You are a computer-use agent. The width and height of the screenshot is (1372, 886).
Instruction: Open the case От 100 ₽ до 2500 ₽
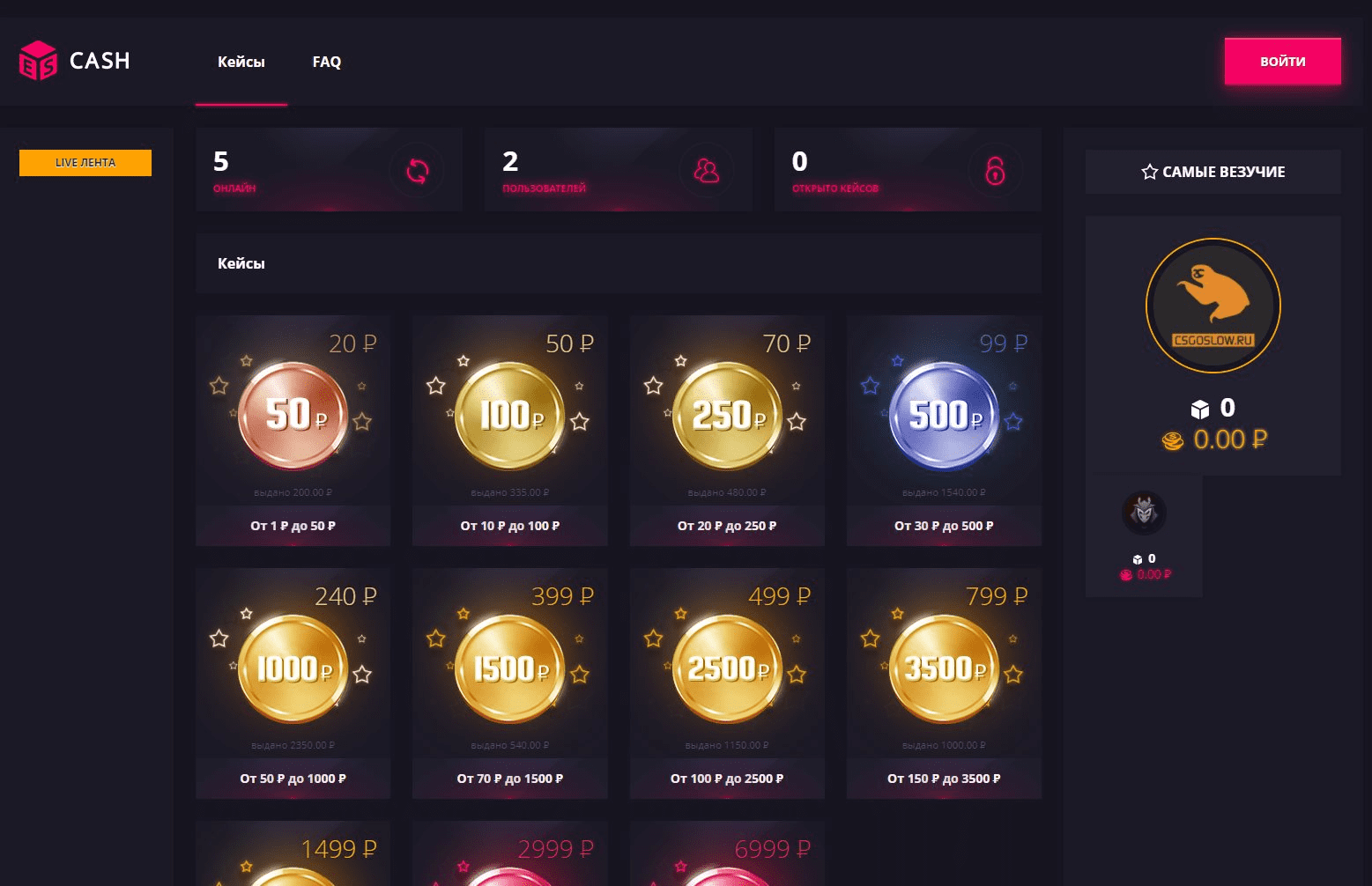727,779
